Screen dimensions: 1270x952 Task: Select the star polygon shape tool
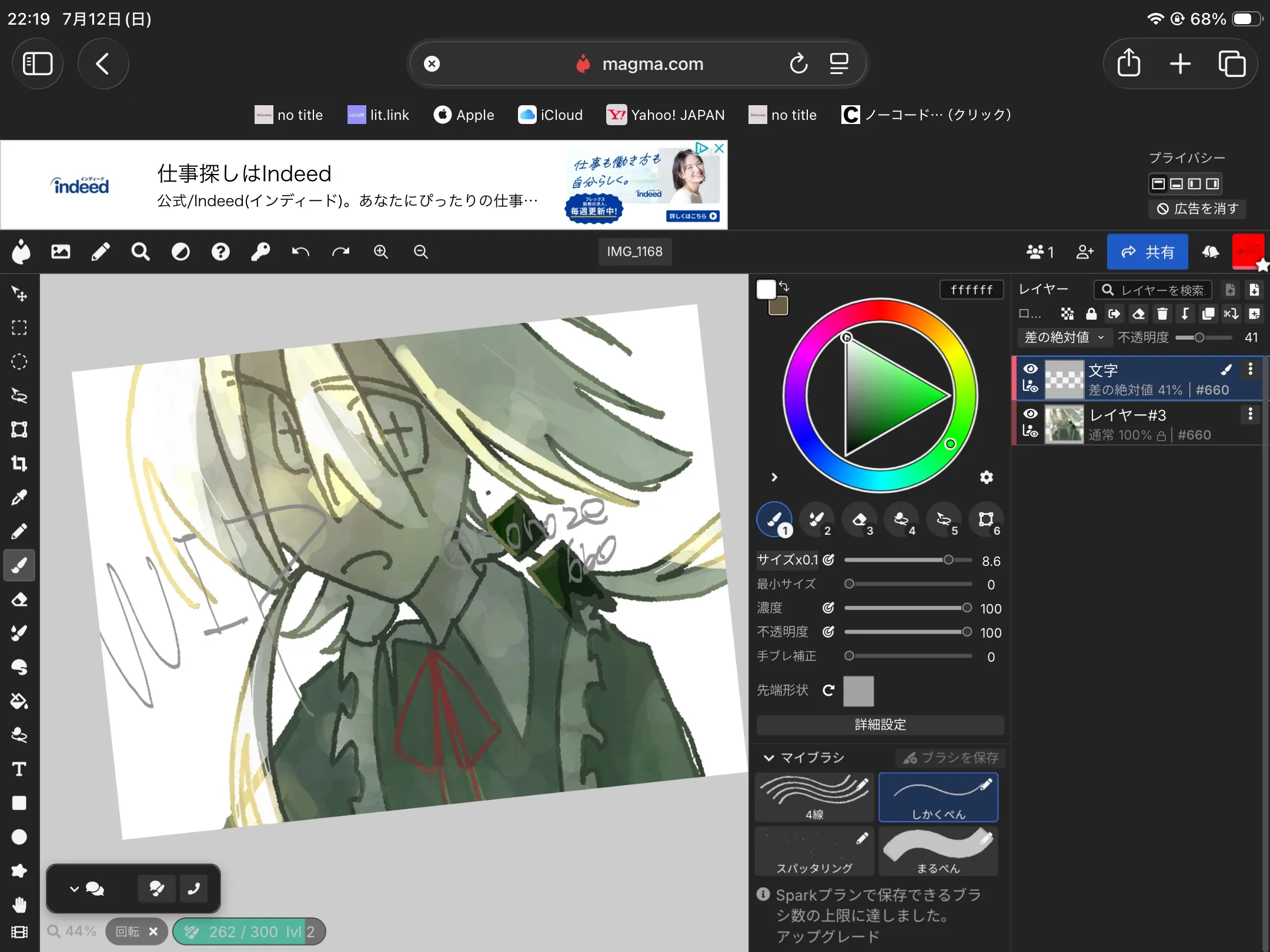[19, 871]
